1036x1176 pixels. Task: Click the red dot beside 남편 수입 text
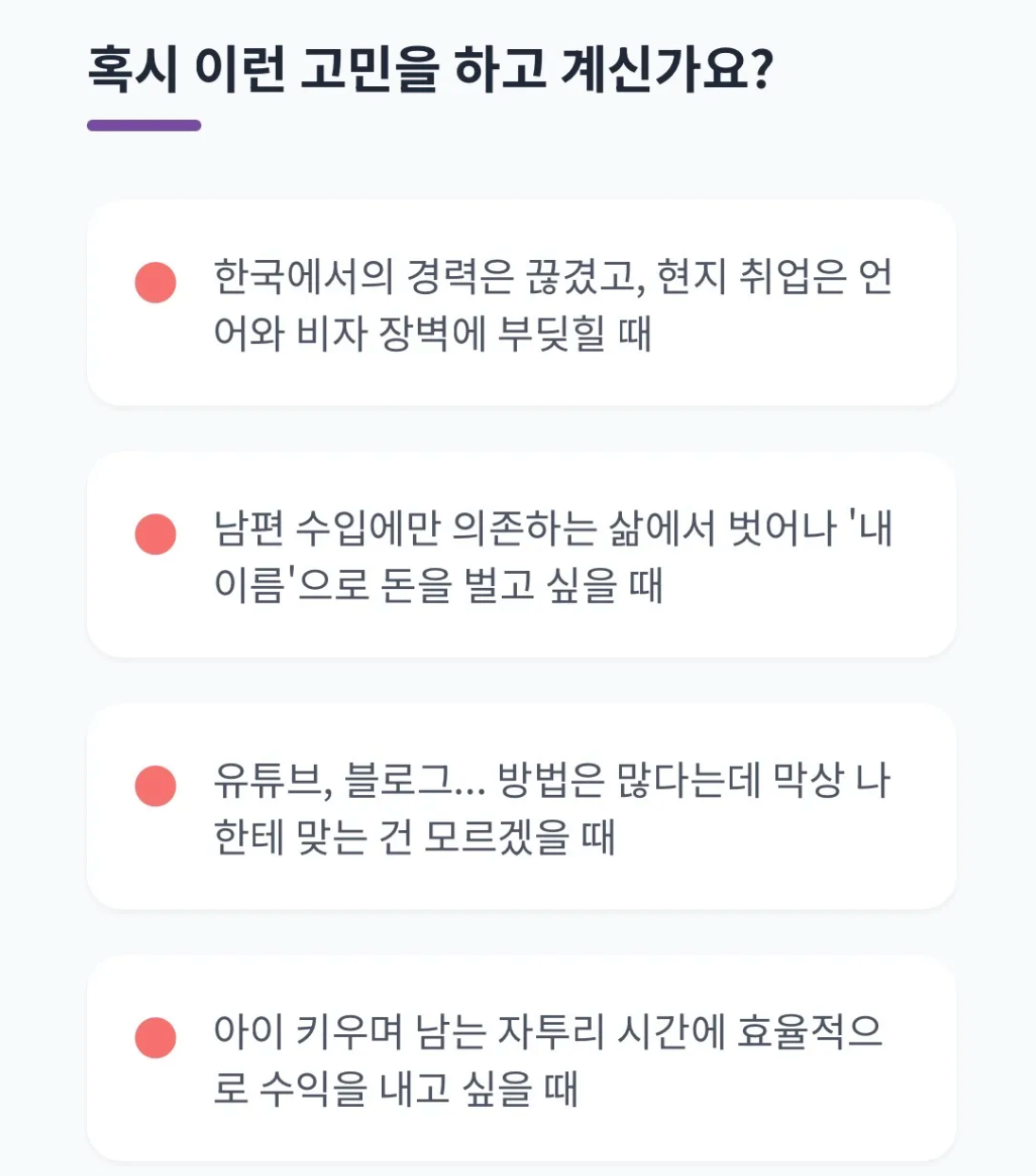pyautogui.click(x=156, y=534)
